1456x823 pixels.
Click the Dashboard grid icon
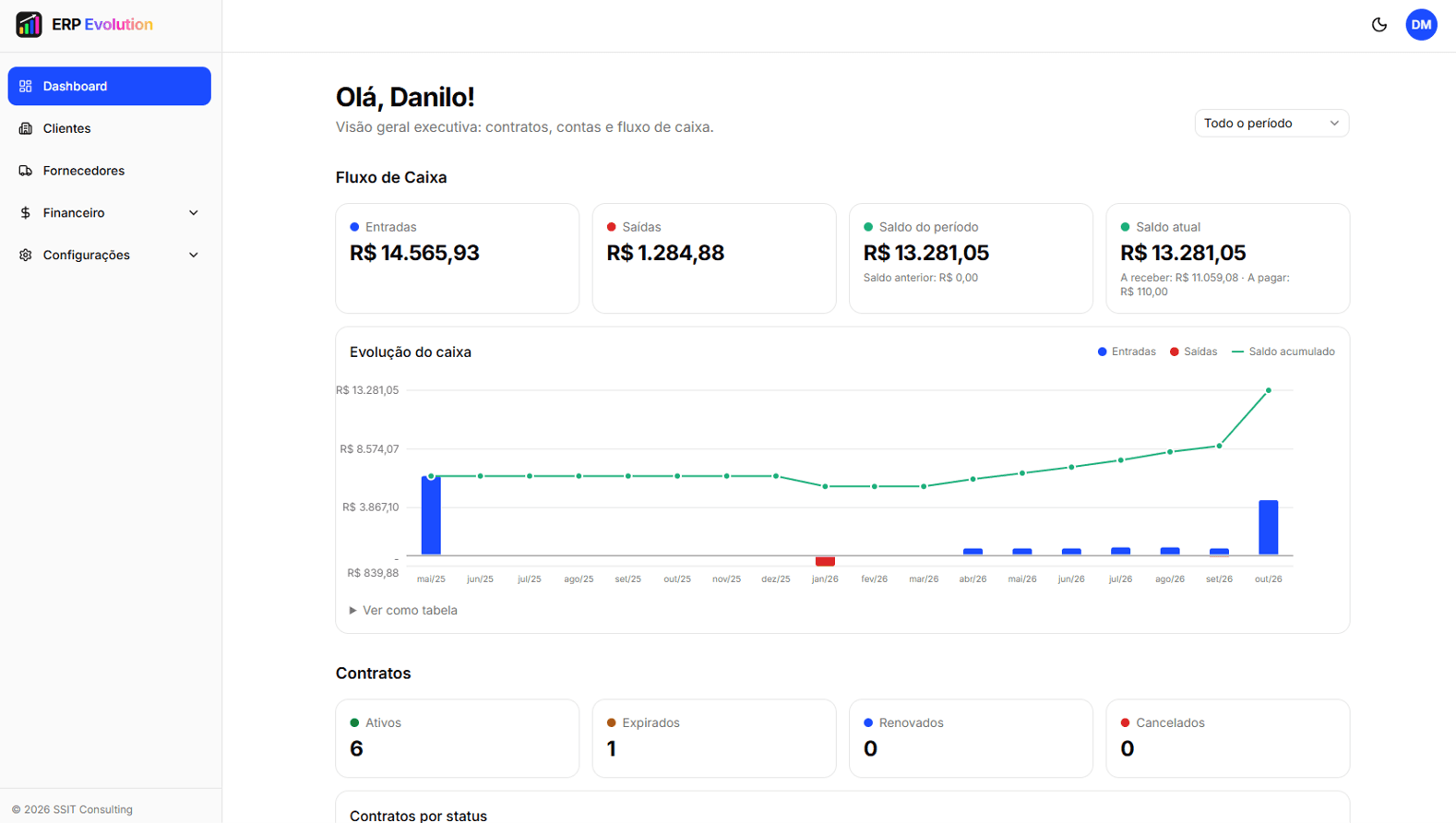point(26,86)
